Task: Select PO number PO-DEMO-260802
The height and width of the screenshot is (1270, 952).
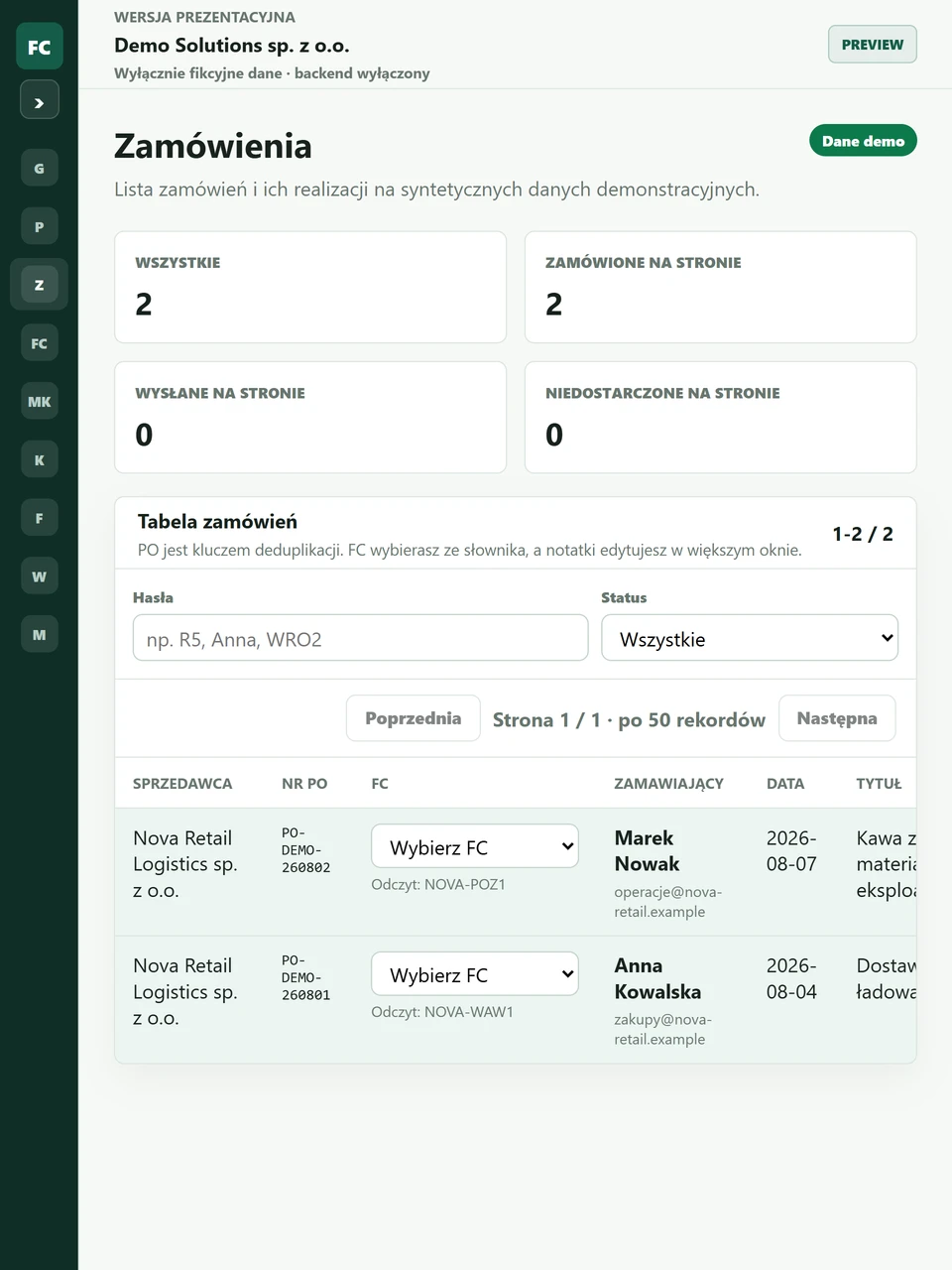Action: tap(305, 850)
